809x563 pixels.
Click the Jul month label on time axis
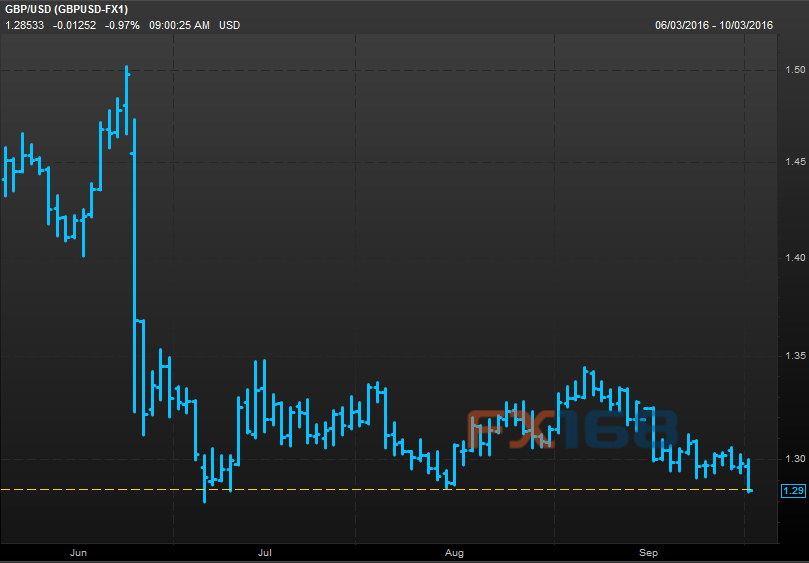(265, 553)
